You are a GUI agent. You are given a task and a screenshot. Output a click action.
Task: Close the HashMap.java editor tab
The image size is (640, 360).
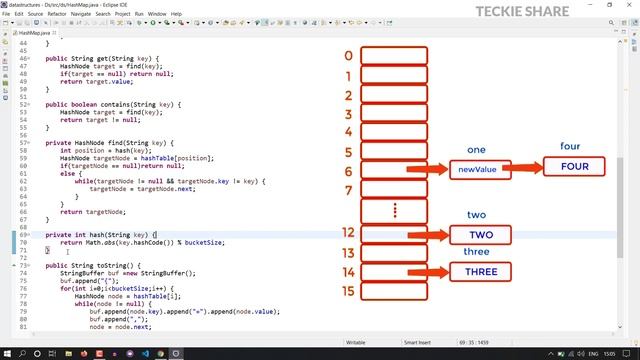[54, 33]
